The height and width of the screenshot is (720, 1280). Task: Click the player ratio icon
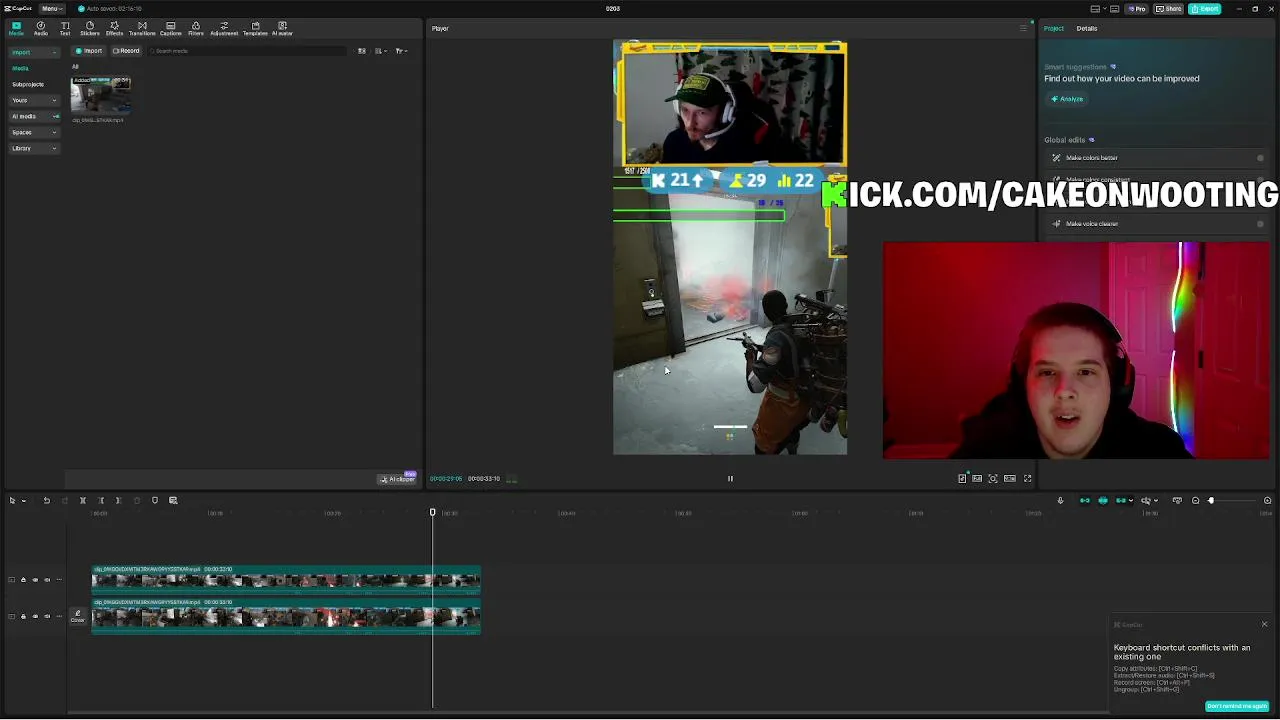(x=1010, y=478)
